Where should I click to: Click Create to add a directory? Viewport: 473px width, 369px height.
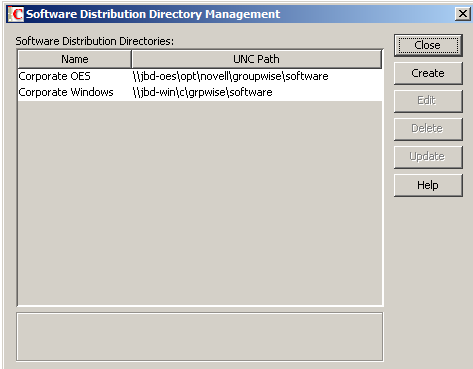click(428, 73)
